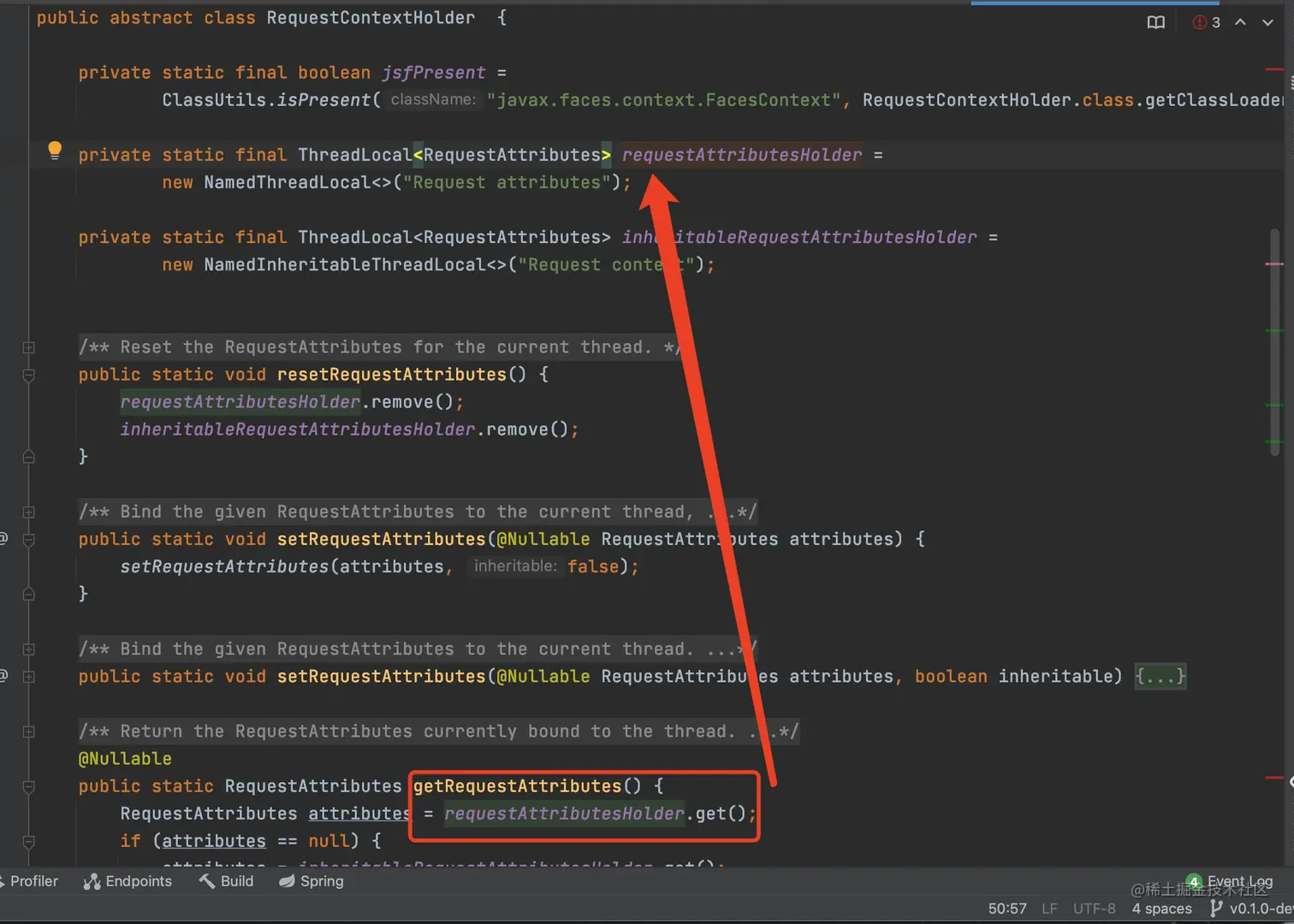
Task: Expand Return the RequestAttributes javadoc fold
Action: [x=28, y=731]
